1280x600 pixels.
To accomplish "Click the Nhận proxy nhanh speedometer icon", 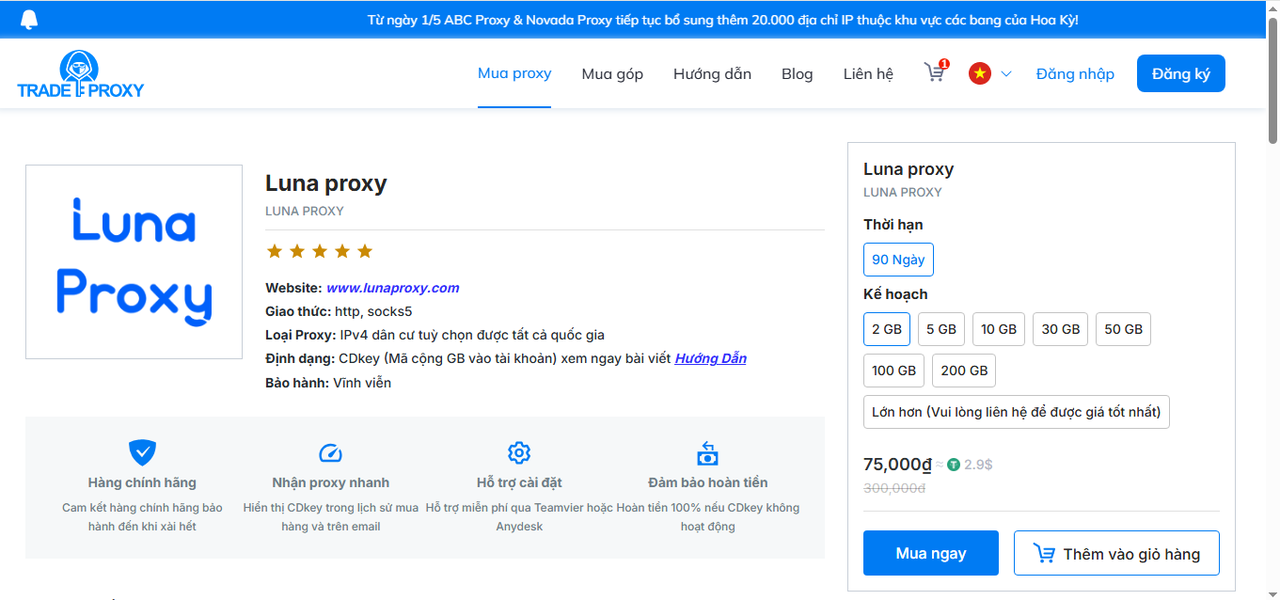I will (x=331, y=453).
